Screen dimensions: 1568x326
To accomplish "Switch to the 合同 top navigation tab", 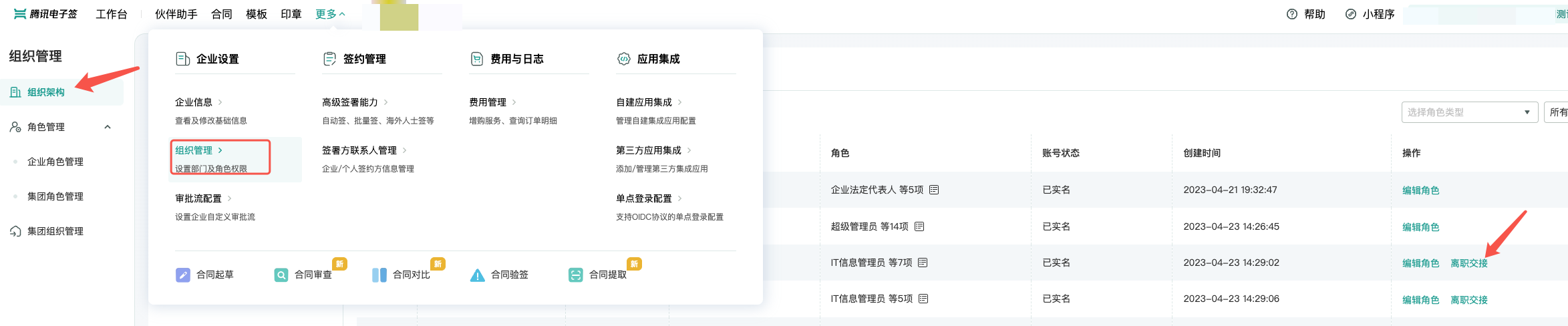I will tap(221, 14).
